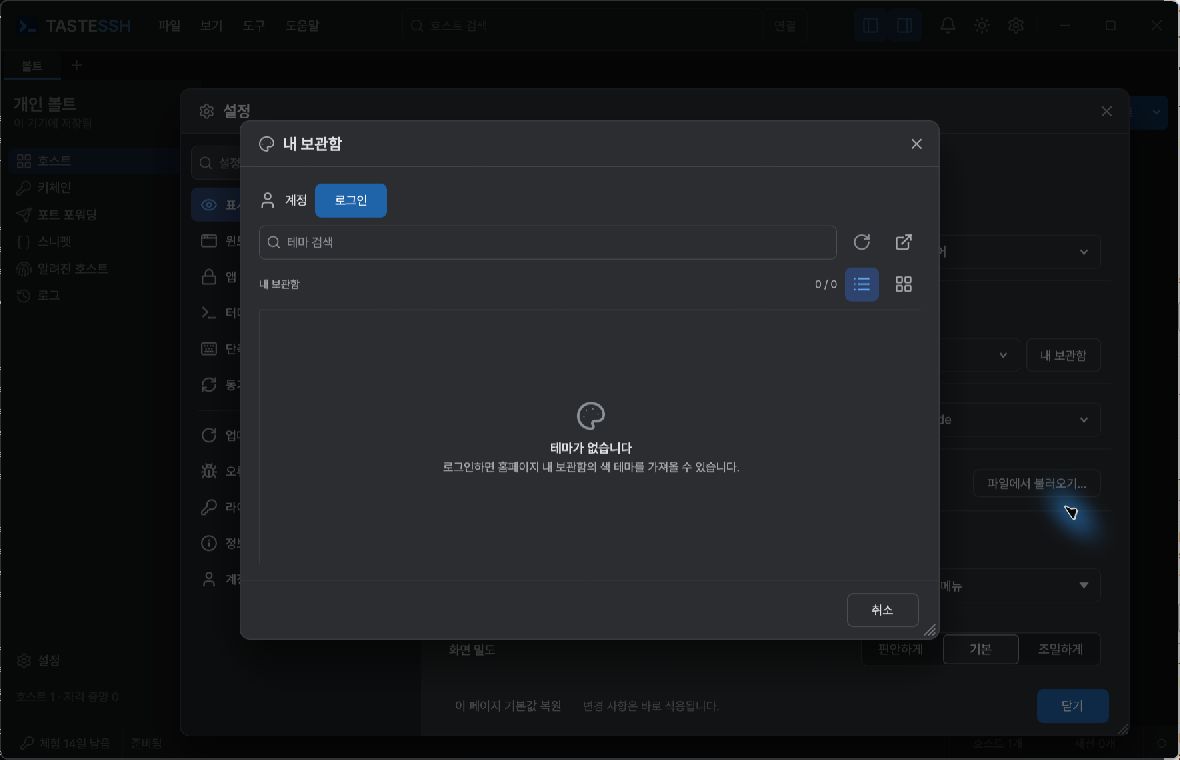Select the sync arrows icon section in 설정
1180x760 pixels.
coord(209,385)
